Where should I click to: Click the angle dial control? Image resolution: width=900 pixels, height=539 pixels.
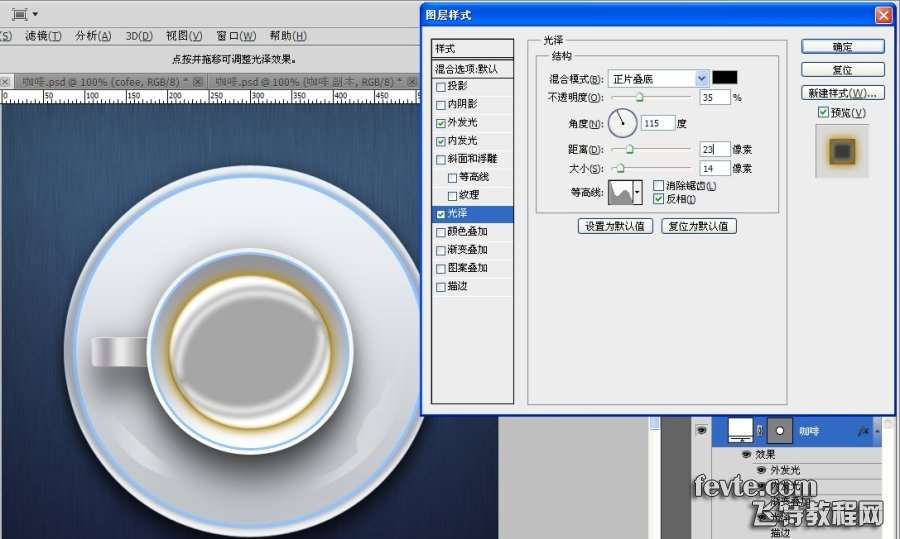tap(622, 123)
